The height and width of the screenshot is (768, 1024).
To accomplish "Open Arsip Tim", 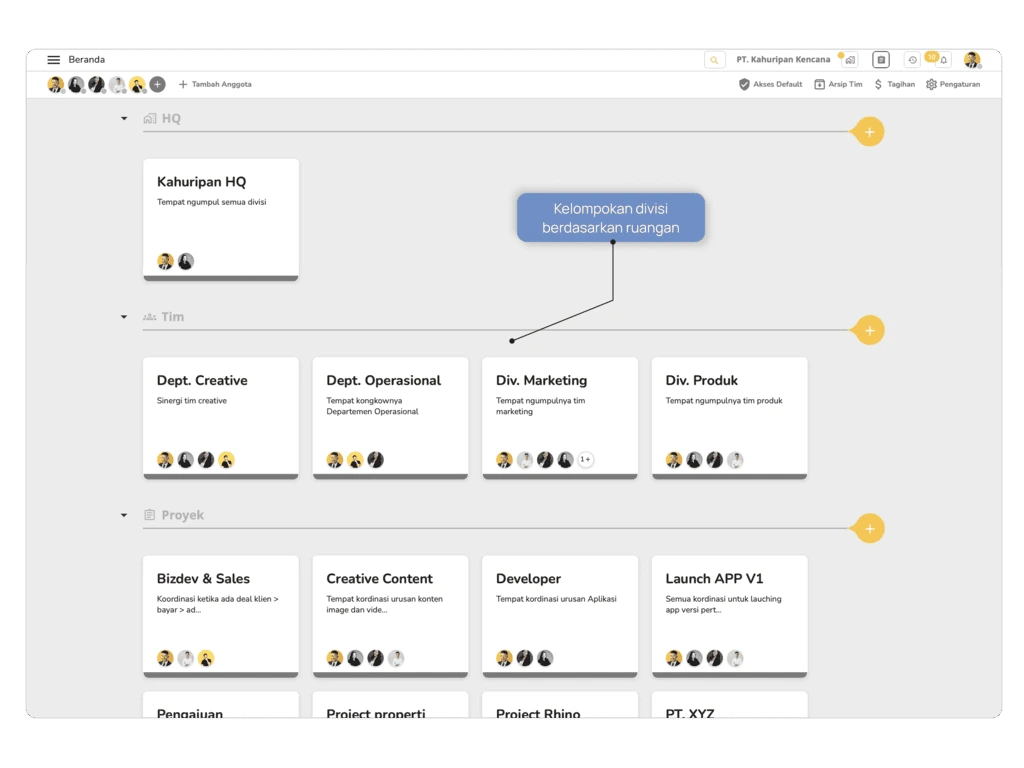I will click(839, 84).
